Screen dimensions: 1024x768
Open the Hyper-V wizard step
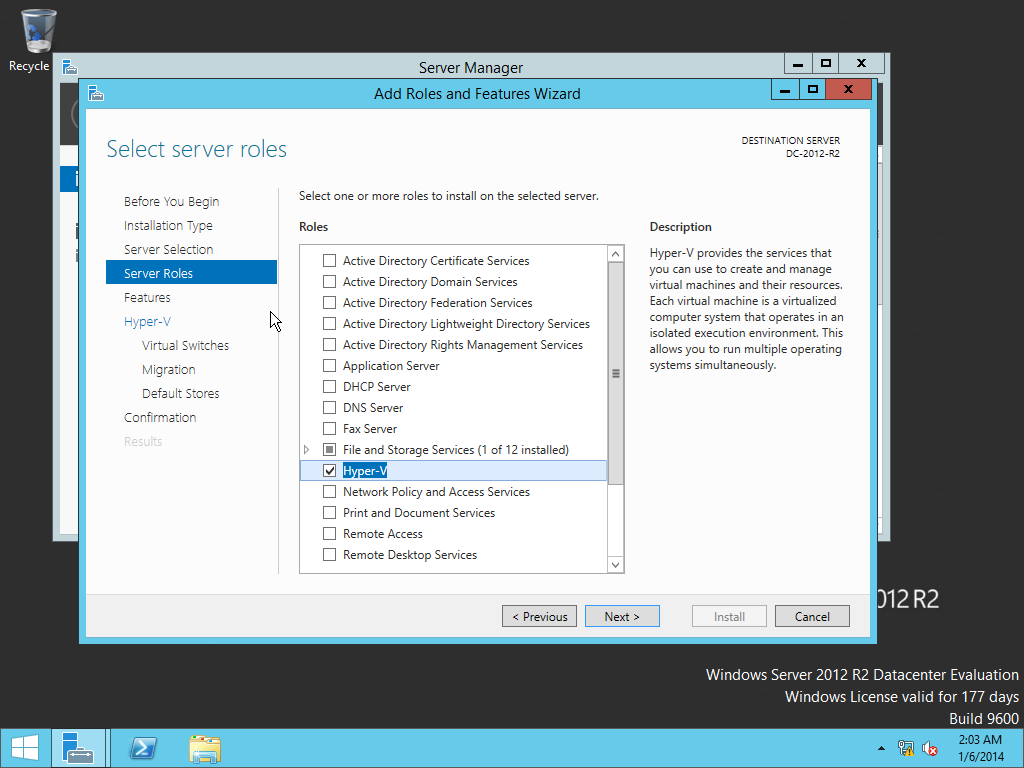(148, 321)
